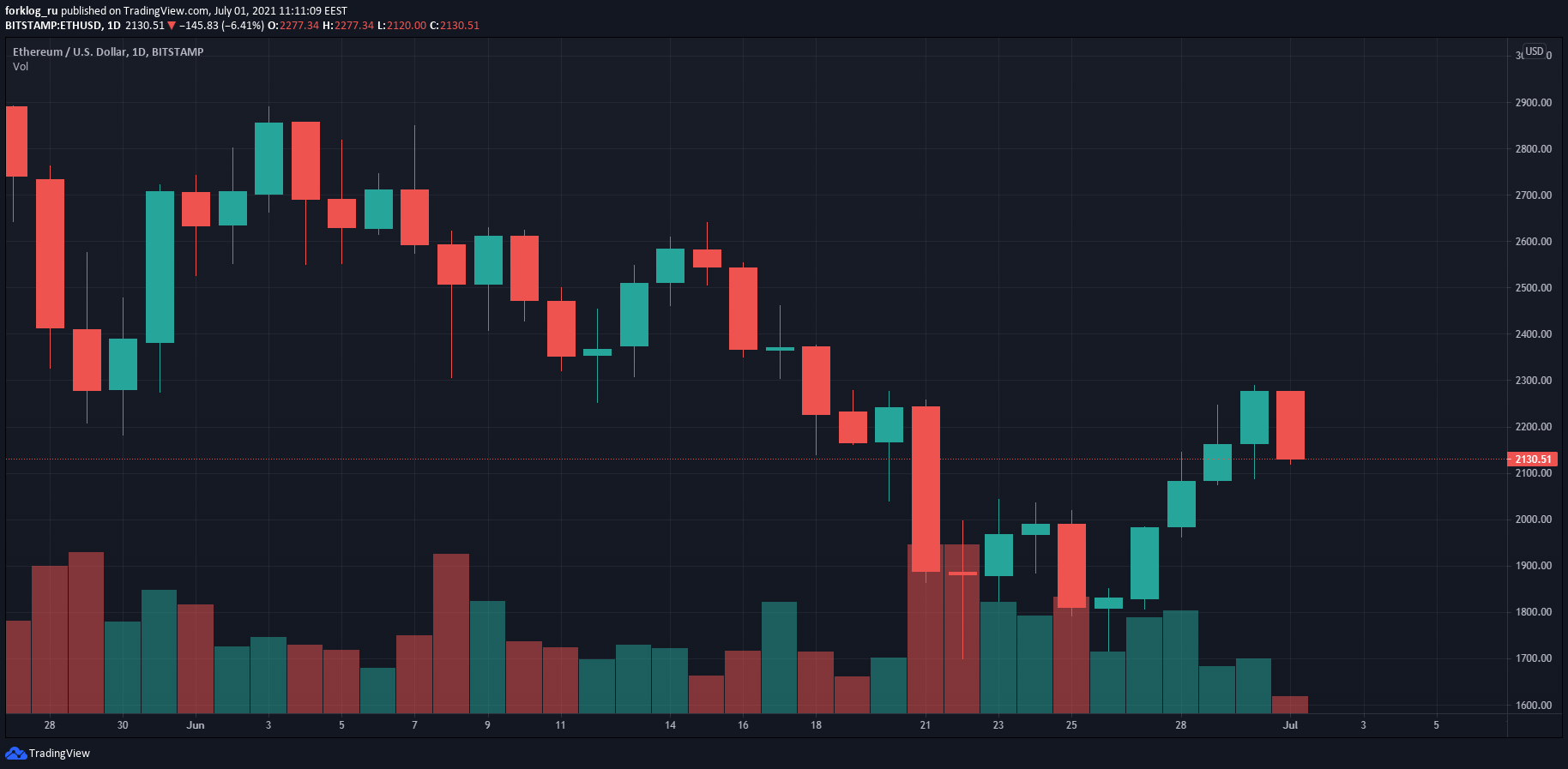Select the Vol indicator label
The height and width of the screenshot is (769, 1568).
tap(21, 67)
